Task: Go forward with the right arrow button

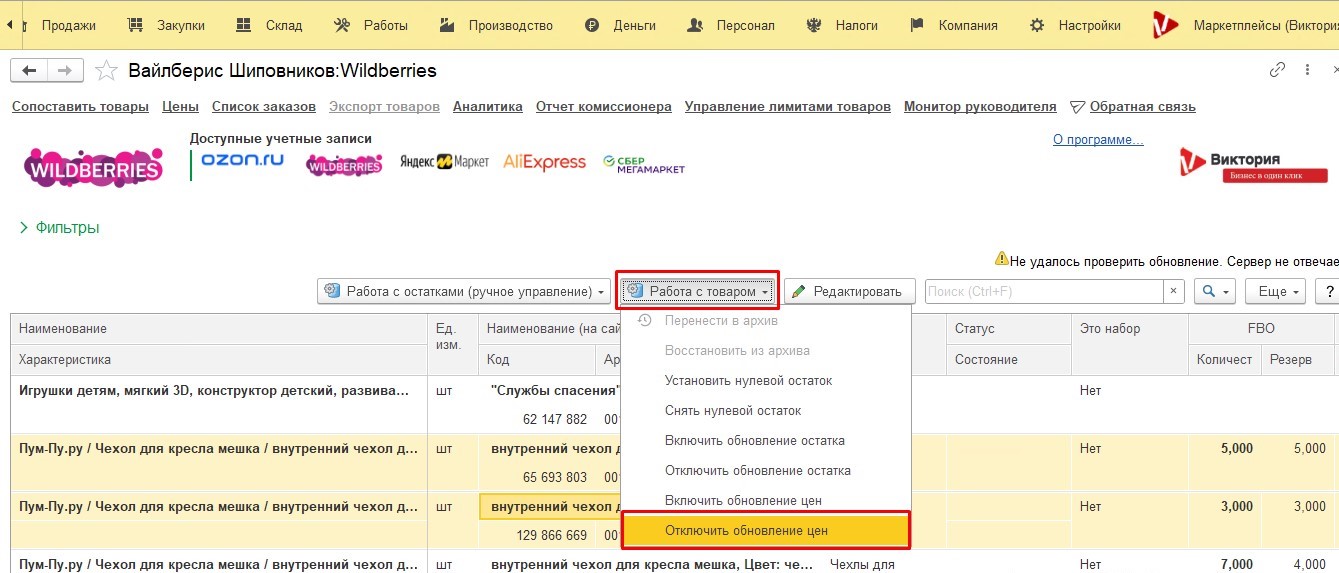Action: pos(65,70)
